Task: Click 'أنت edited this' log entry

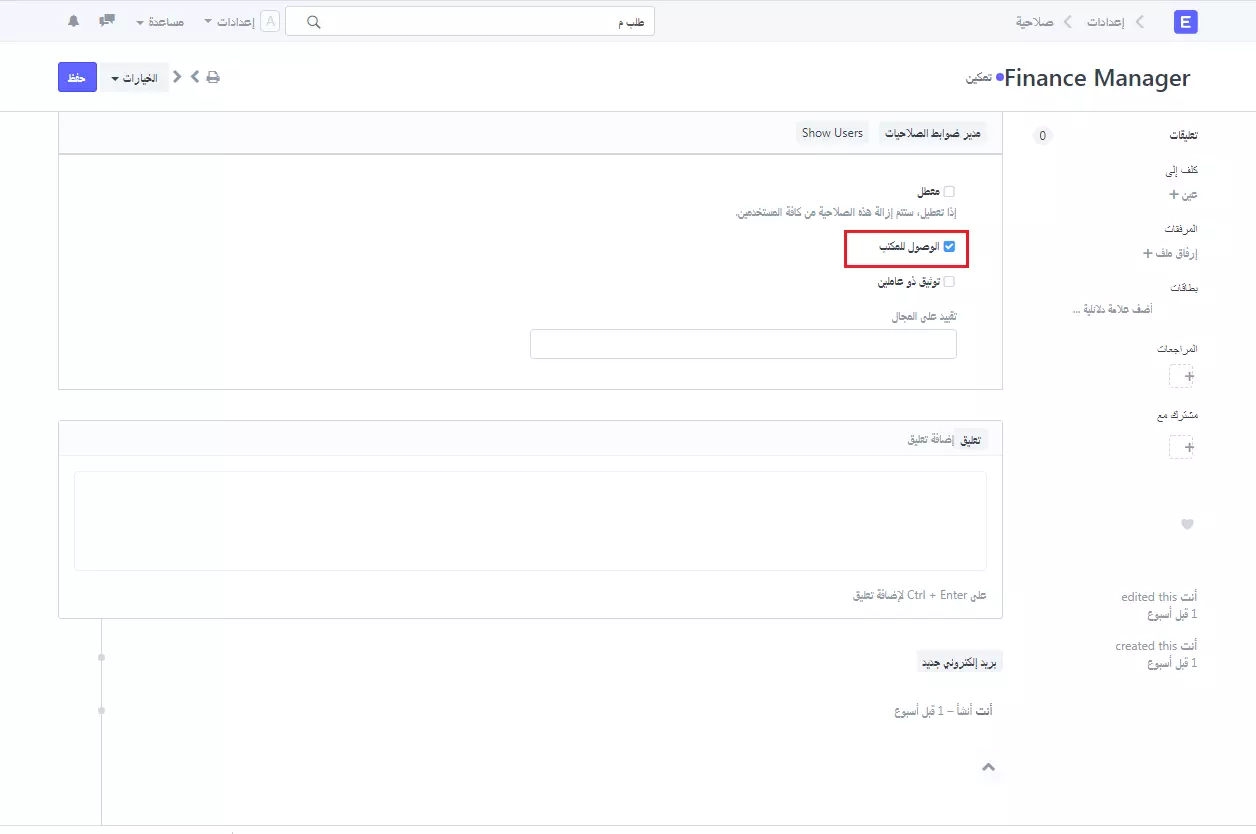Action: (x=1159, y=605)
